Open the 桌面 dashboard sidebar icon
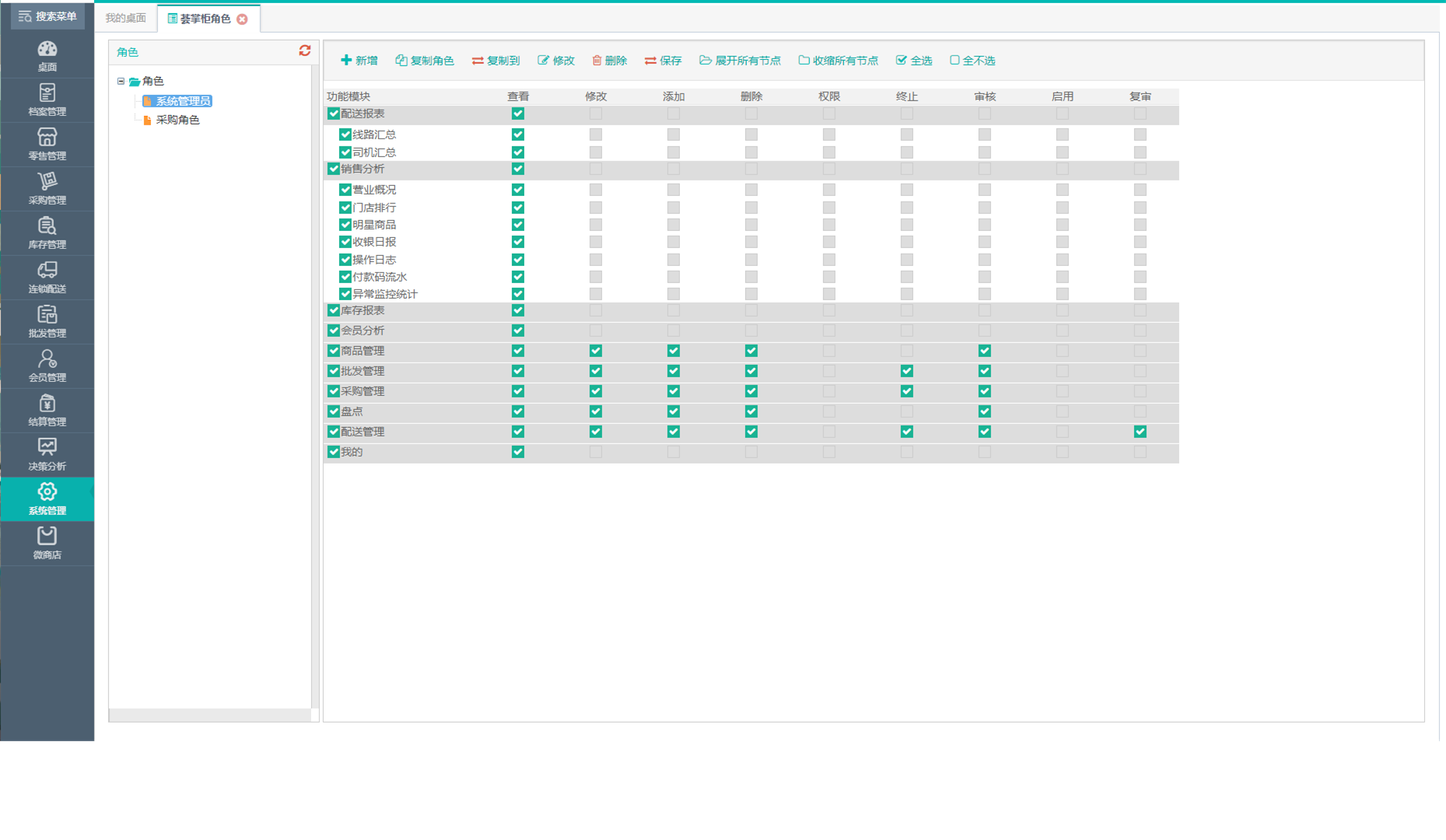Screen dimensions: 1446x840 (x=47, y=56)
